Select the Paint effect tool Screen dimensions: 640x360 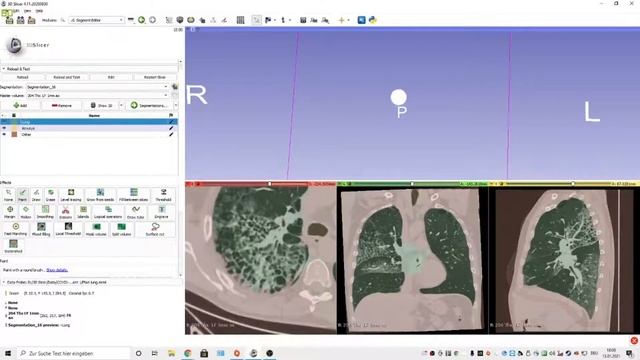22,195
